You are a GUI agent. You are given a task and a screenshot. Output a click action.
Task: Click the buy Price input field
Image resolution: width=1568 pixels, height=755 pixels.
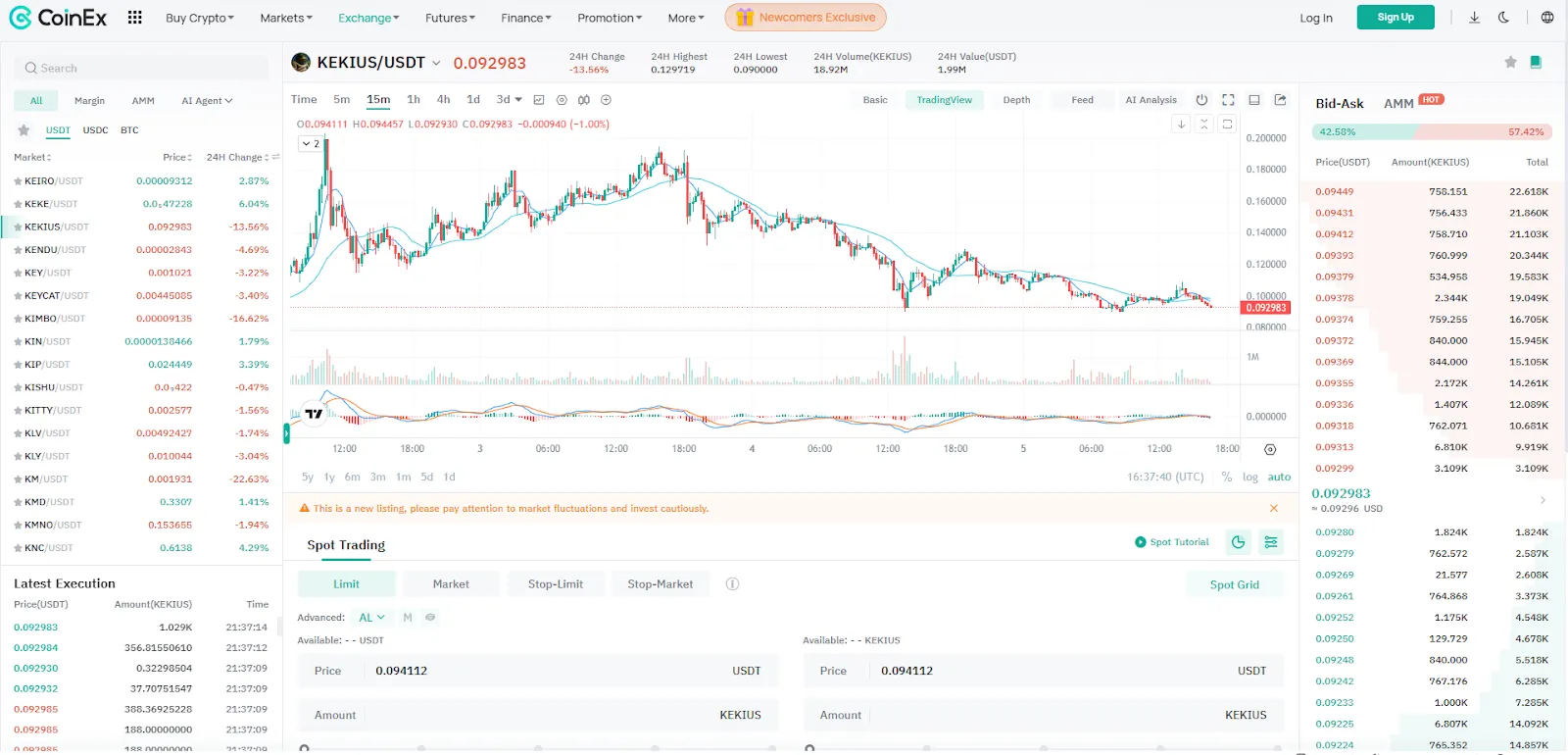point(538,672)
